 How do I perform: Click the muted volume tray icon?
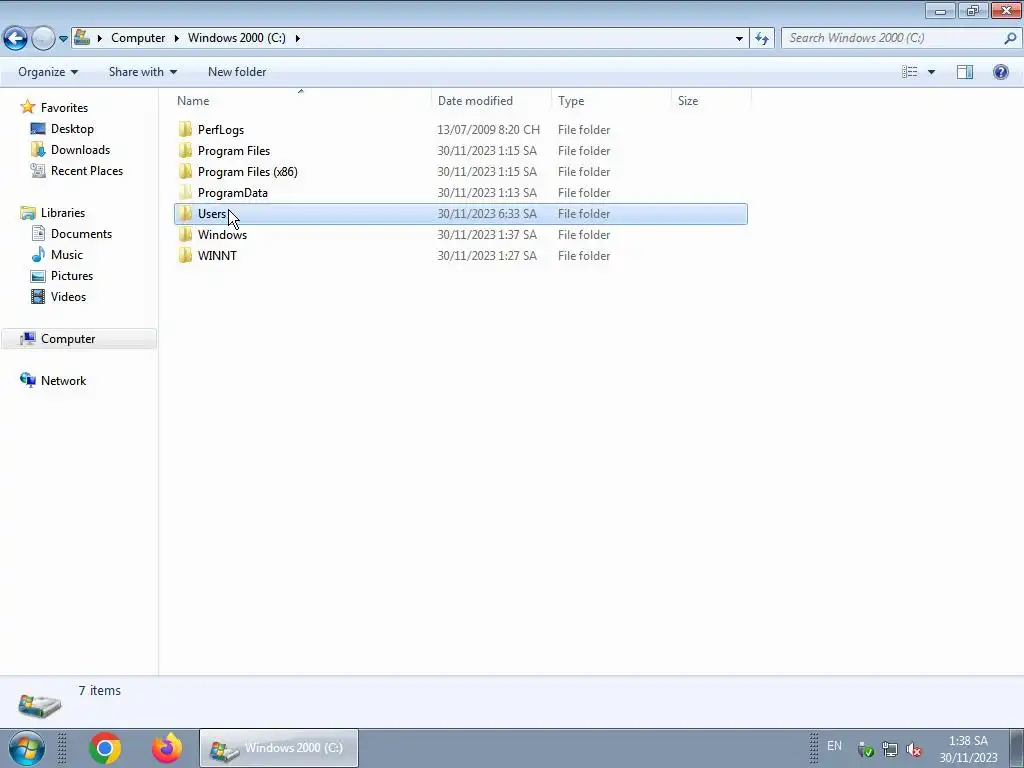[914, 749]
